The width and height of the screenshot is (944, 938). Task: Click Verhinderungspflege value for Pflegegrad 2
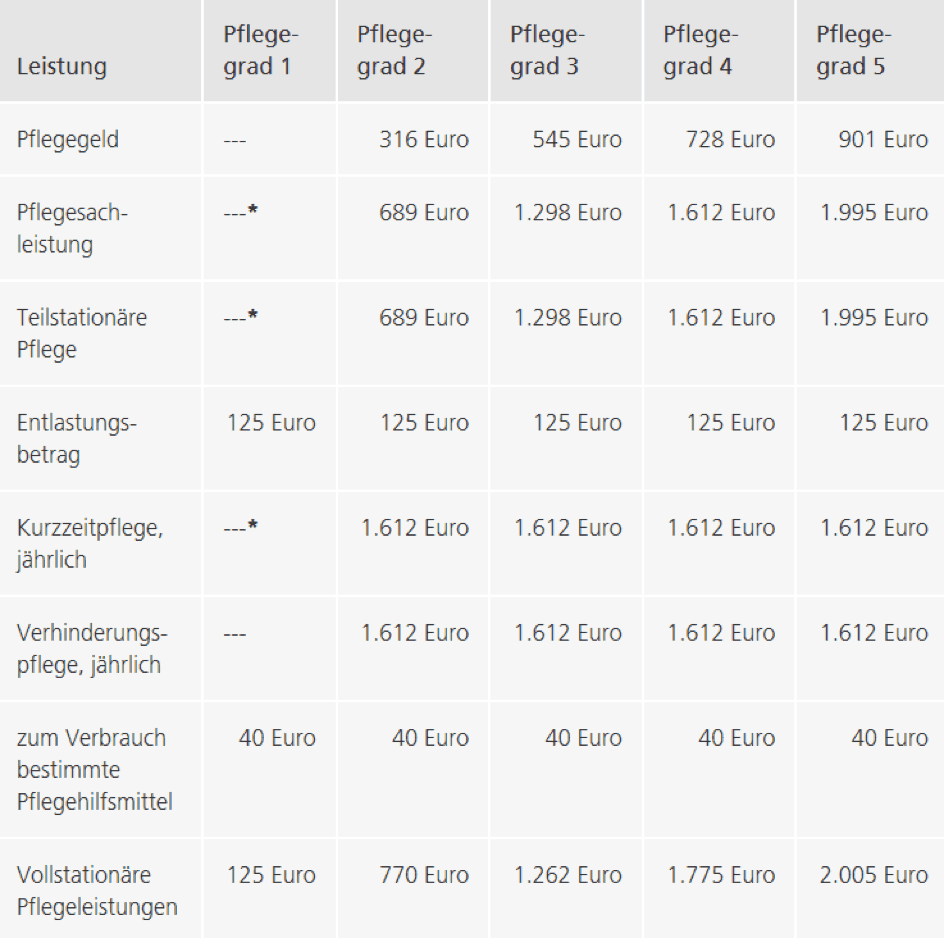[415, 633]
